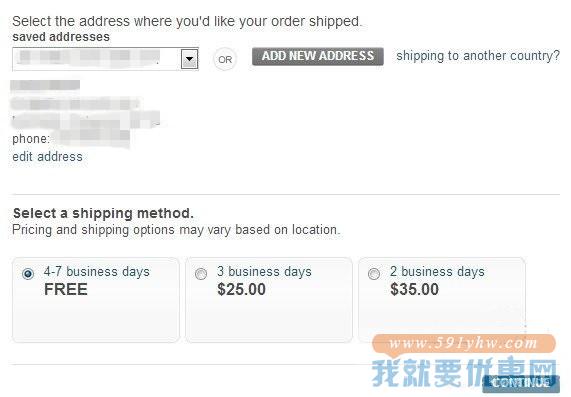Screen dimensions: 571x397
Task: Click the ADD NEW ADDRESS button
Action: (318, 56)
